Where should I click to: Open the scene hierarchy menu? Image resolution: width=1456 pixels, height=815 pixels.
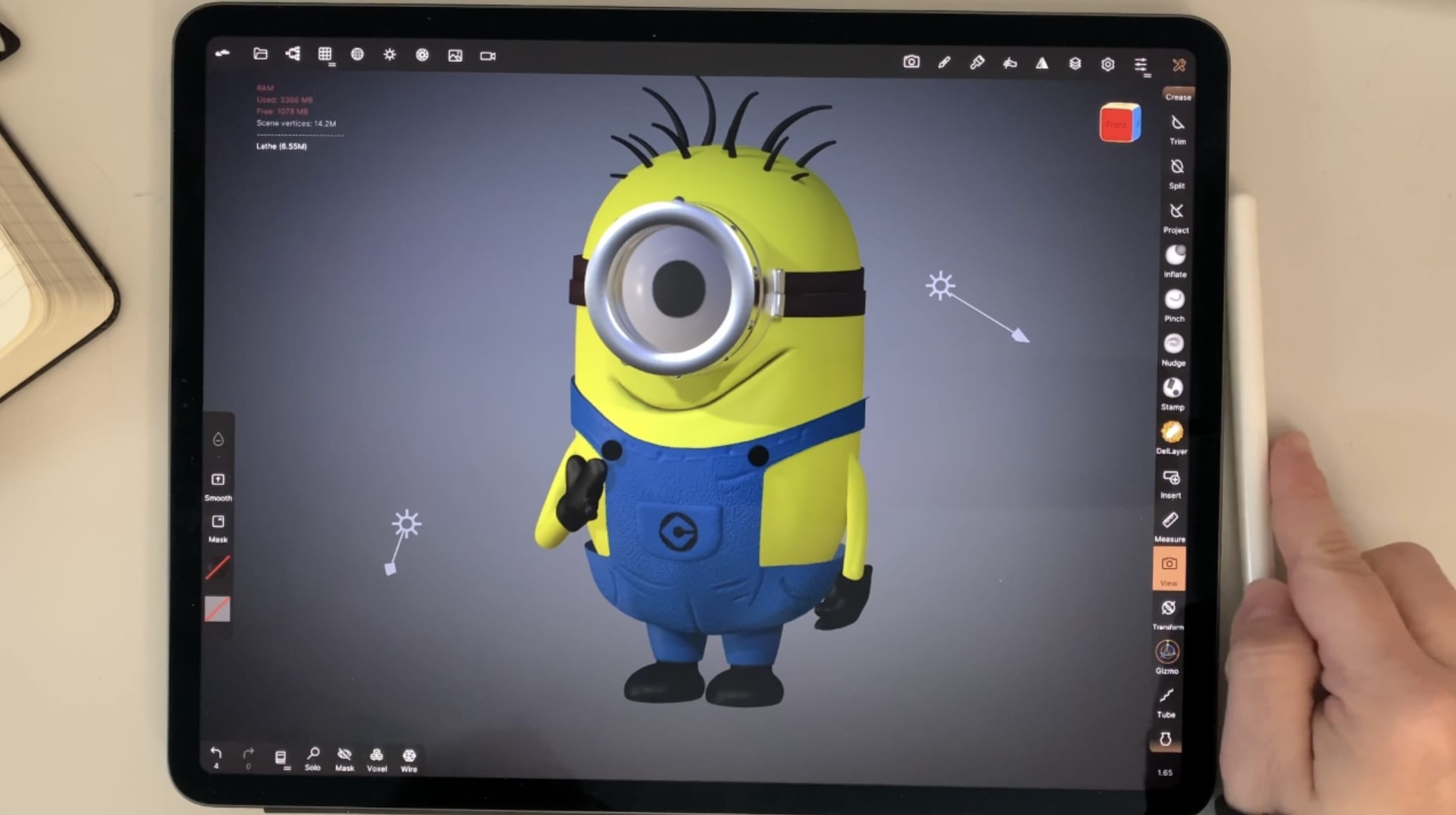293,54
